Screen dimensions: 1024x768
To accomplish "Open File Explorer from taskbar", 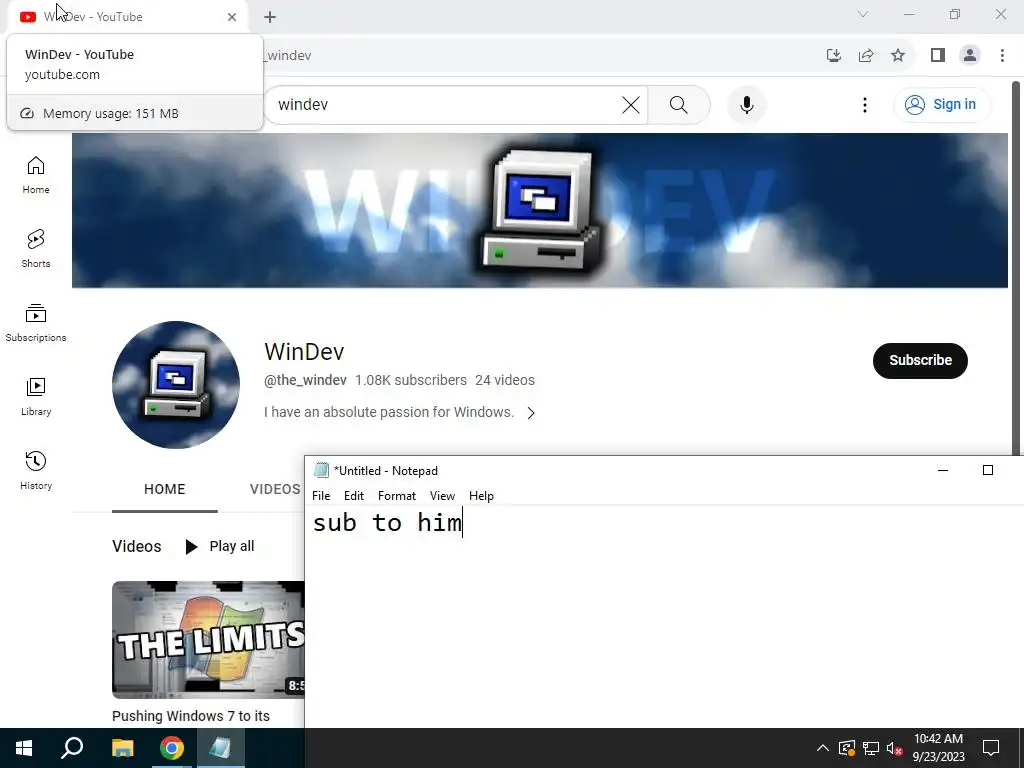I will tap(122, 748).
